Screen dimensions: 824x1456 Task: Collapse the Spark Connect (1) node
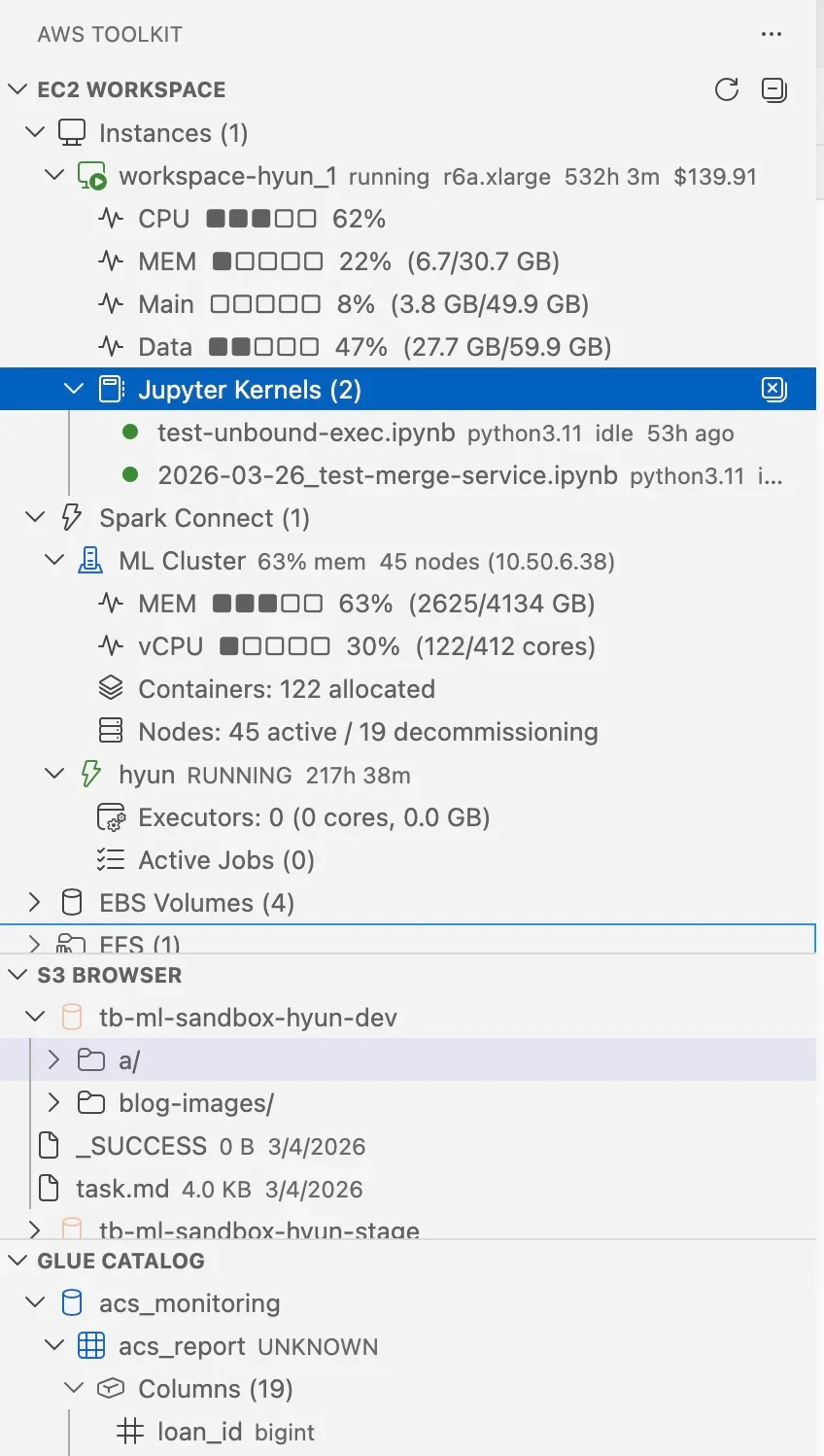coord(36,518)
